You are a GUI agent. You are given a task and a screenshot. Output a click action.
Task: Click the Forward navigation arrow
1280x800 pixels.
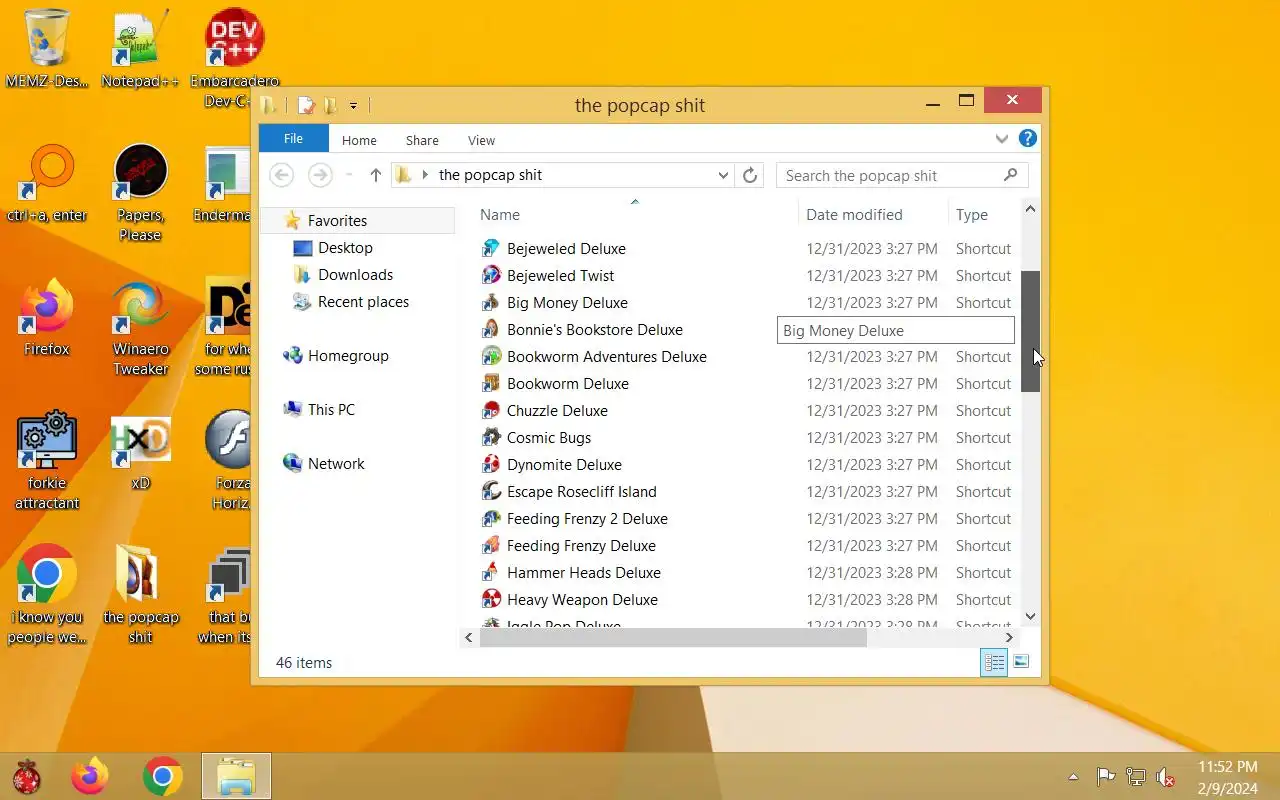point(320,175)
